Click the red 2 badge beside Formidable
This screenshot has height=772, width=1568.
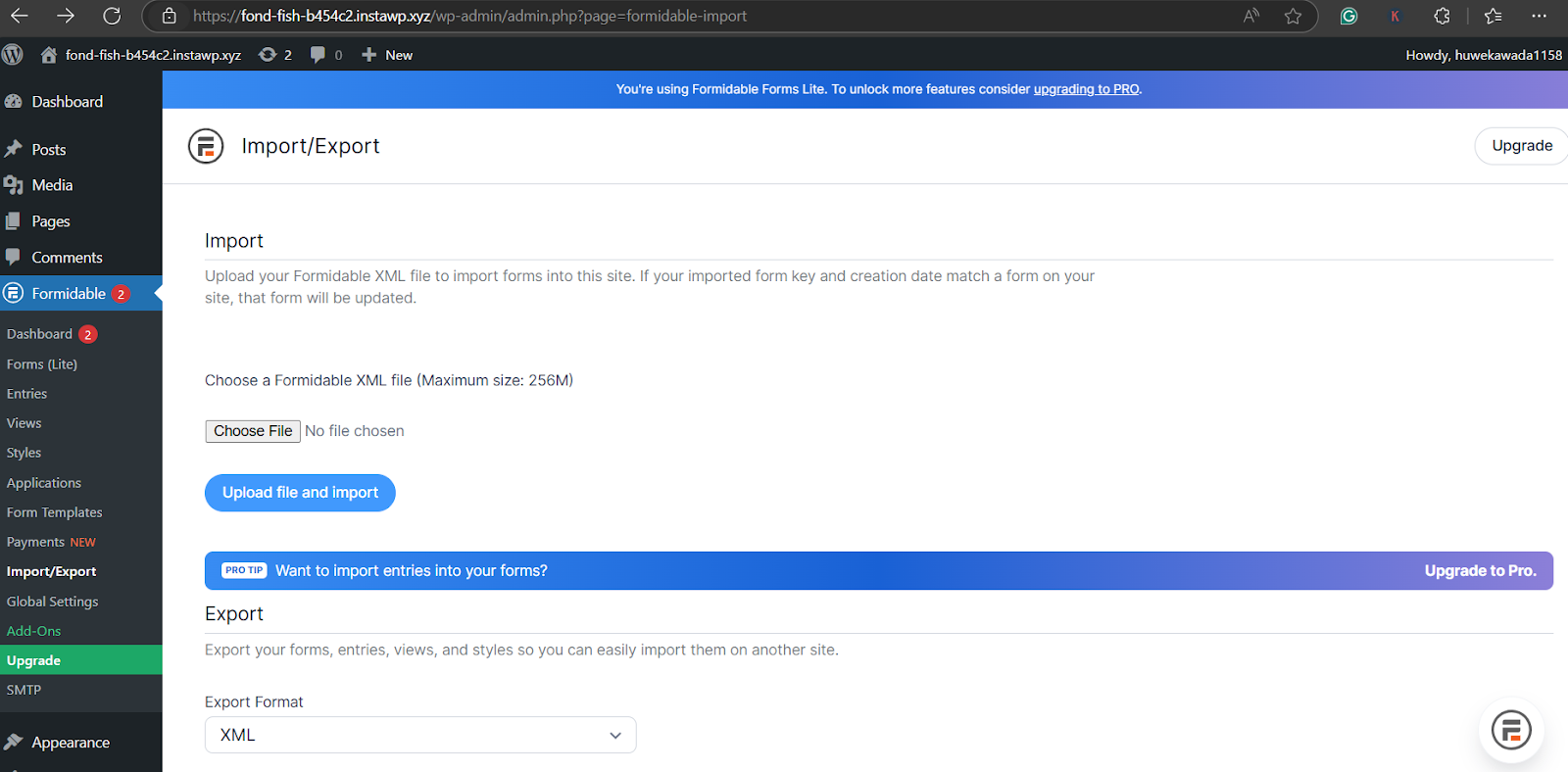(121, 294)
